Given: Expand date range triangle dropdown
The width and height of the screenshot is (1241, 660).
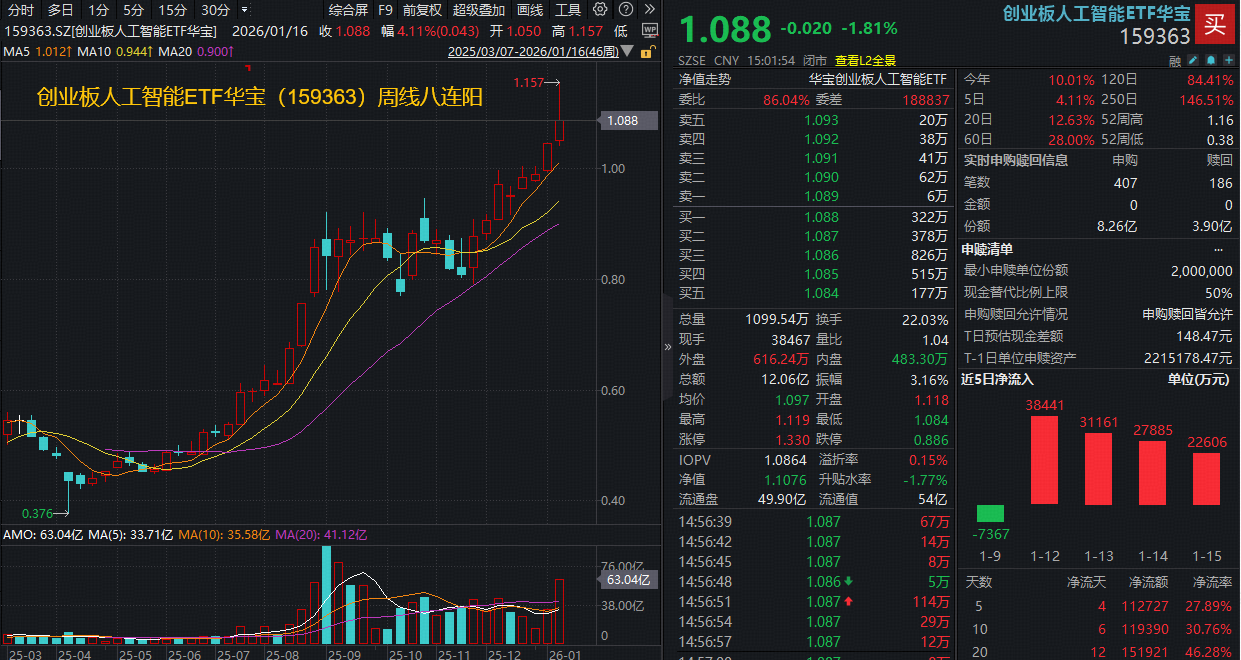Looking at the screenshot, I should [x=627, y=50].
